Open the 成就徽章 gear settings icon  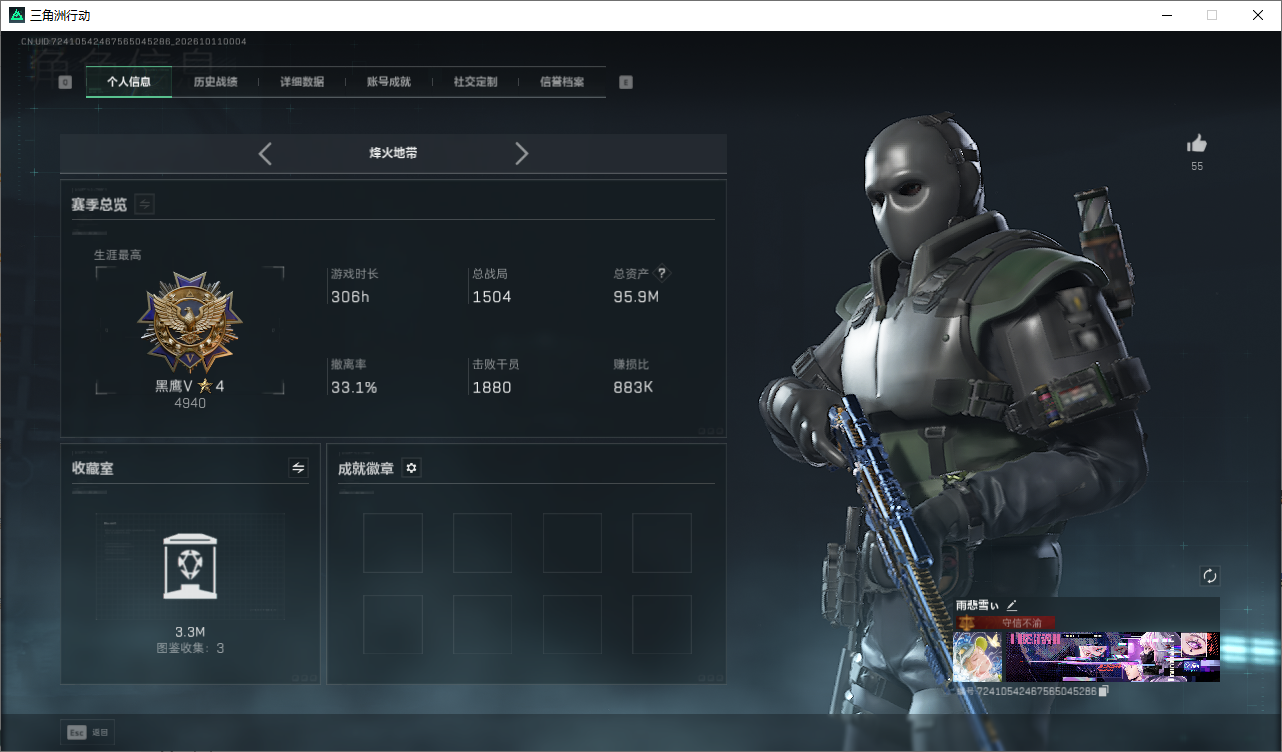(411, 468)
